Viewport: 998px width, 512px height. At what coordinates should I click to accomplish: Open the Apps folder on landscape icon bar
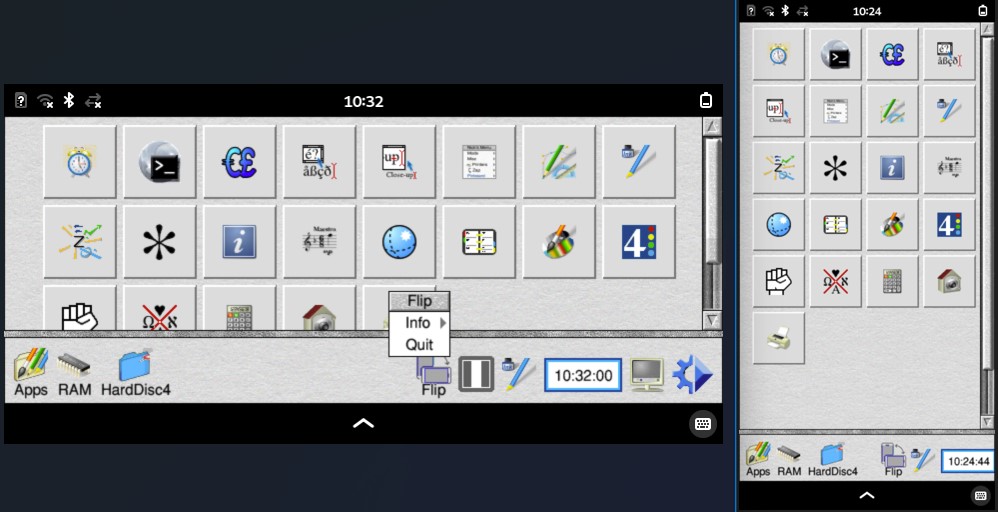tap(31, 373)
